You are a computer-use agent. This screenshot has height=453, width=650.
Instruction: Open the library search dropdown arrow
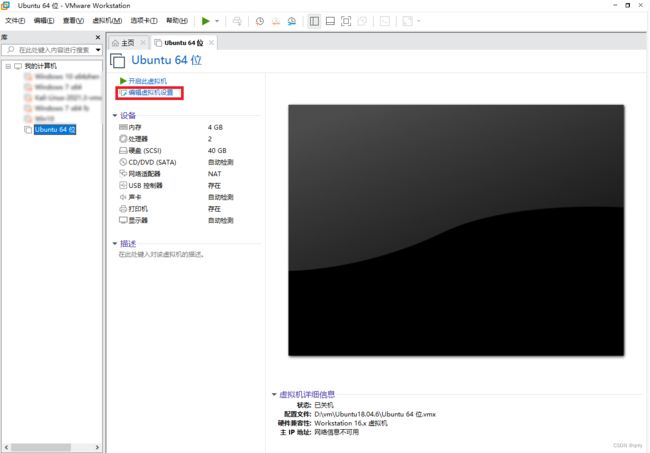click(x=98, y=50)
